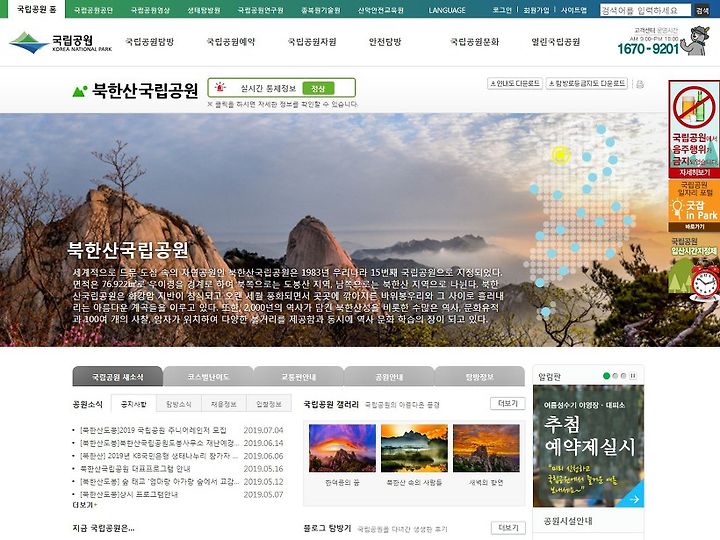This screenshot has height=540, width=720.
Task: Open the 2019년 KB국민은행 notice
Action: pyautogui.click(x=159, y=456)
